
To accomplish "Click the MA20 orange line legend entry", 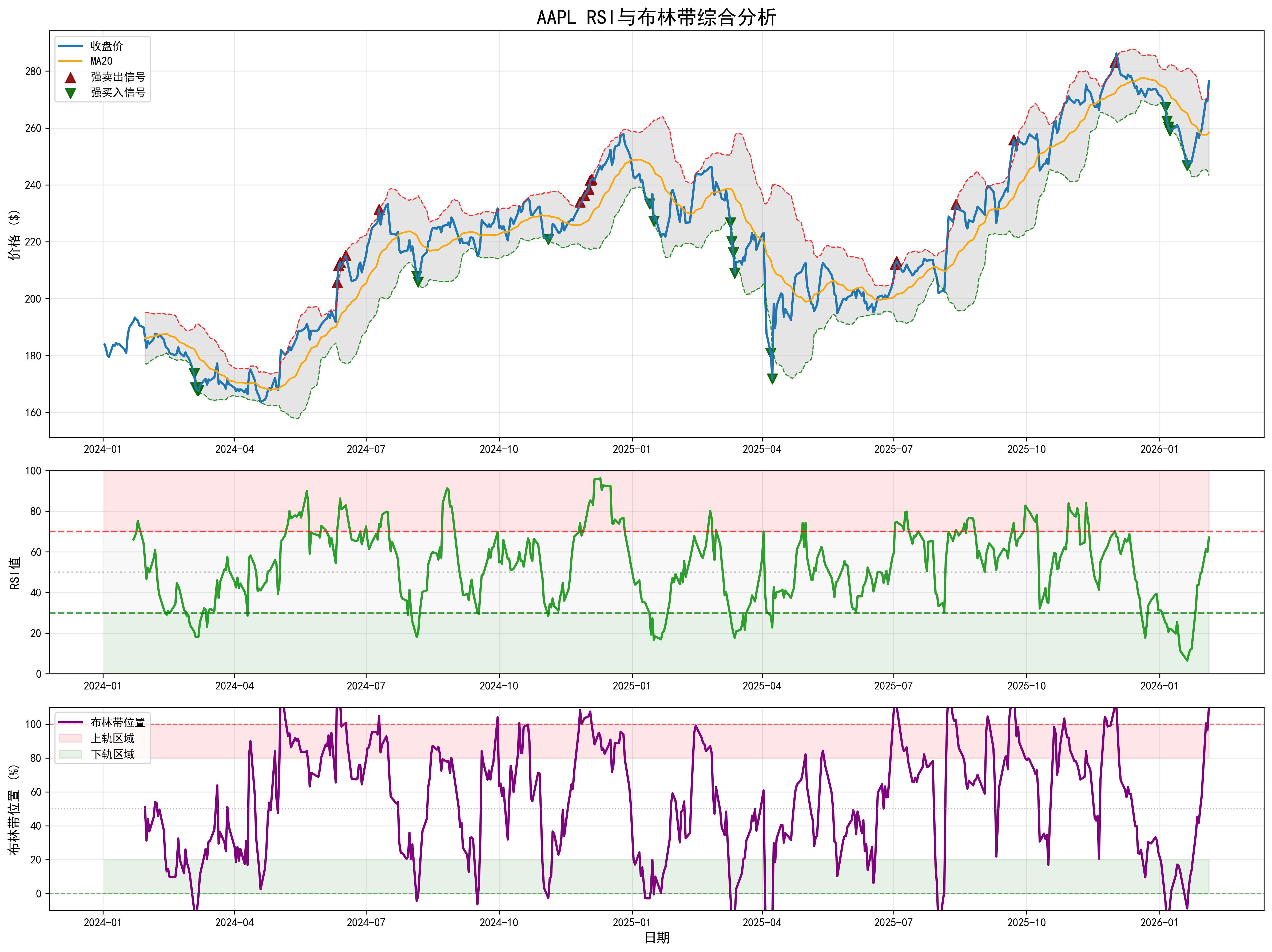I will point(70,61).
